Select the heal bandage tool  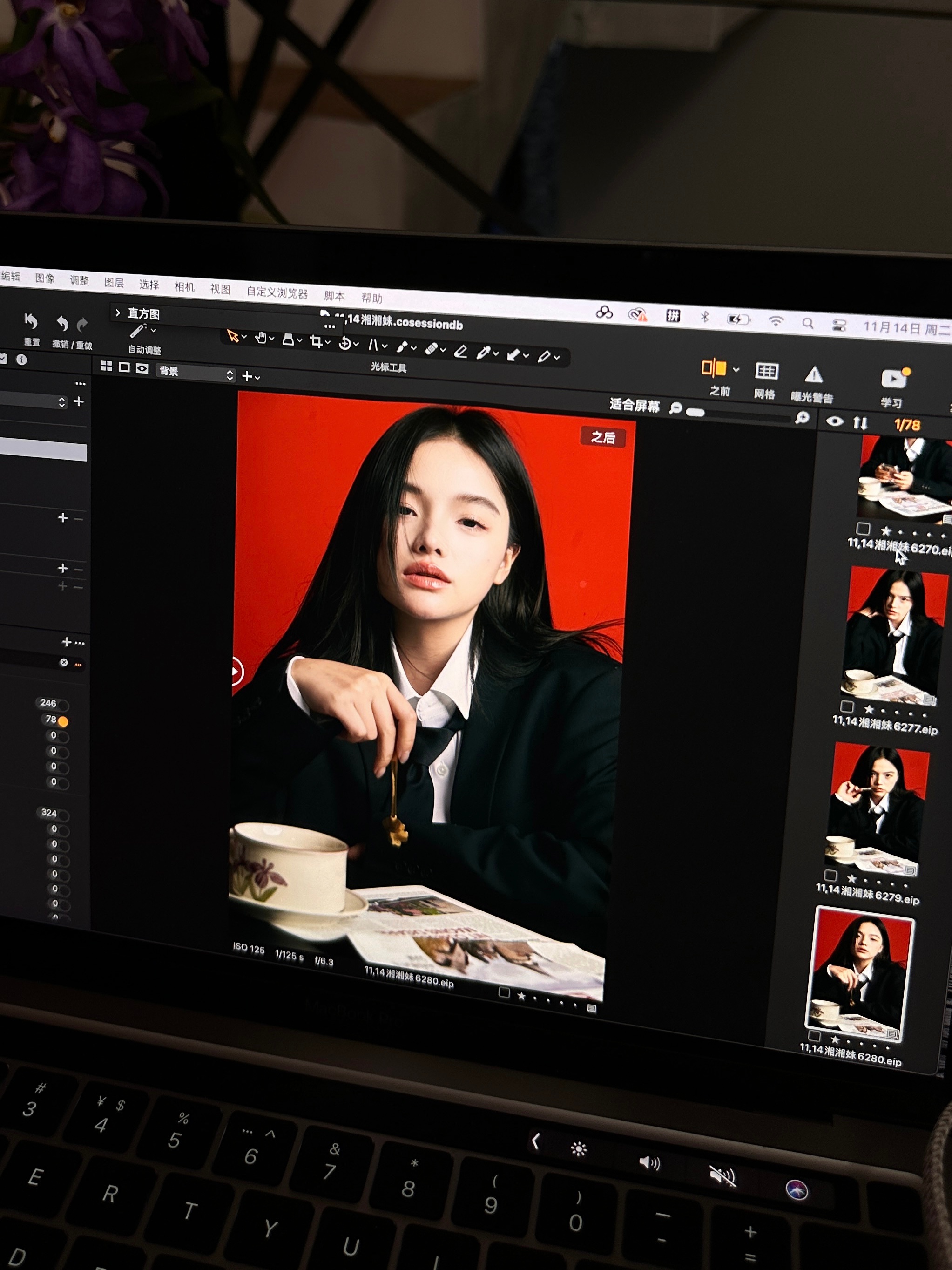432,348
